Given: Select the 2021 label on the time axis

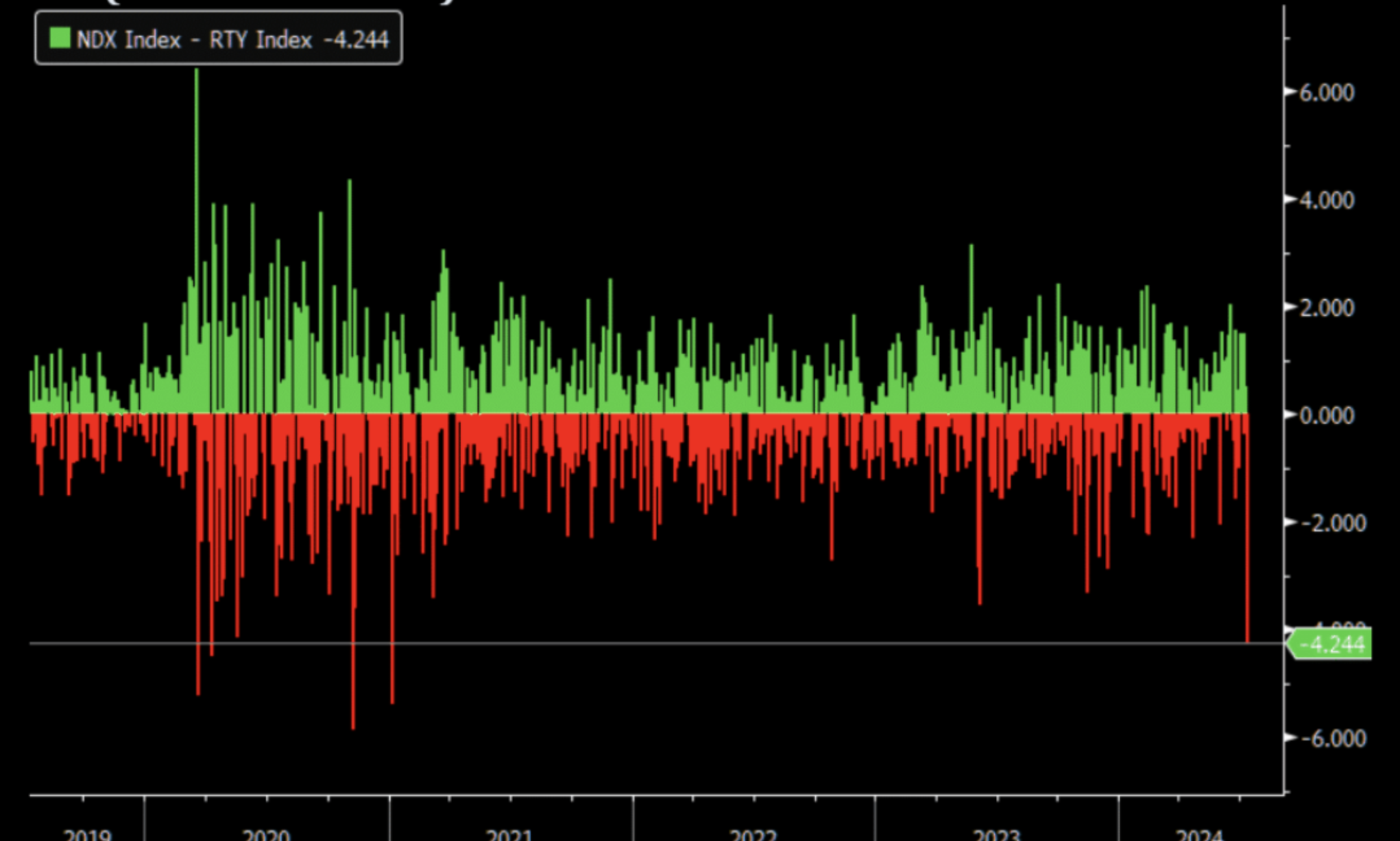Looking at the screenshot, I should pos(510,835).
